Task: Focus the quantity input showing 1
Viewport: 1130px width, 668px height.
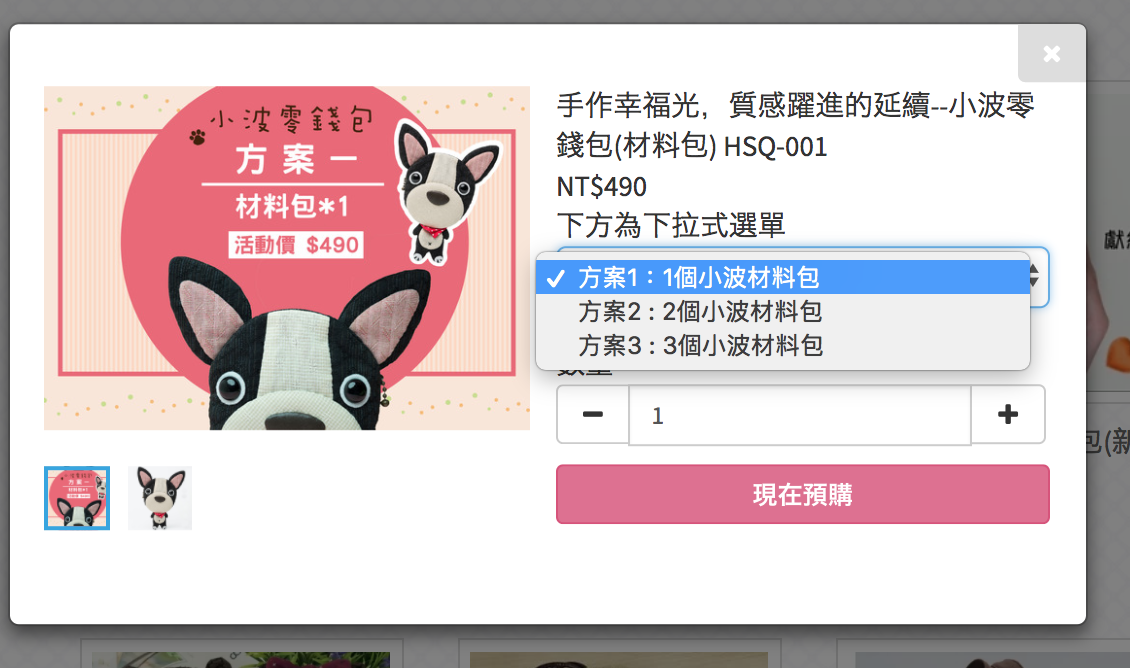Action: tap(800, 415)
